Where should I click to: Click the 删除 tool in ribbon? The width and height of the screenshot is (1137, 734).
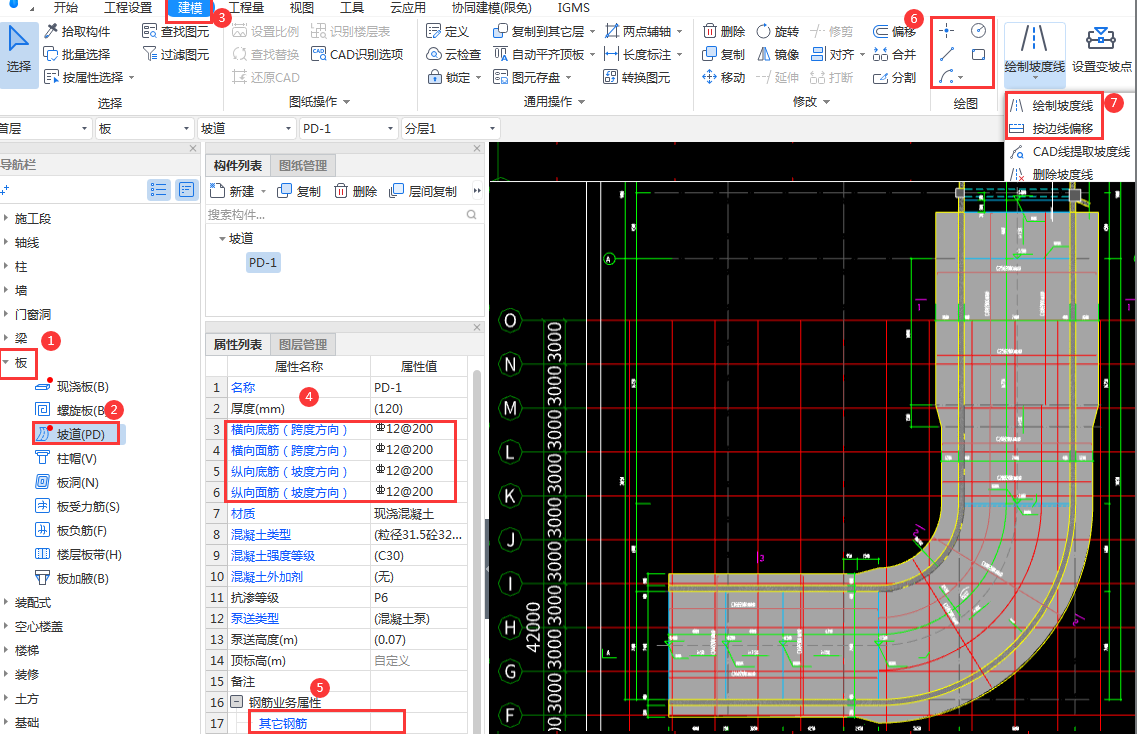pos(724,31)
